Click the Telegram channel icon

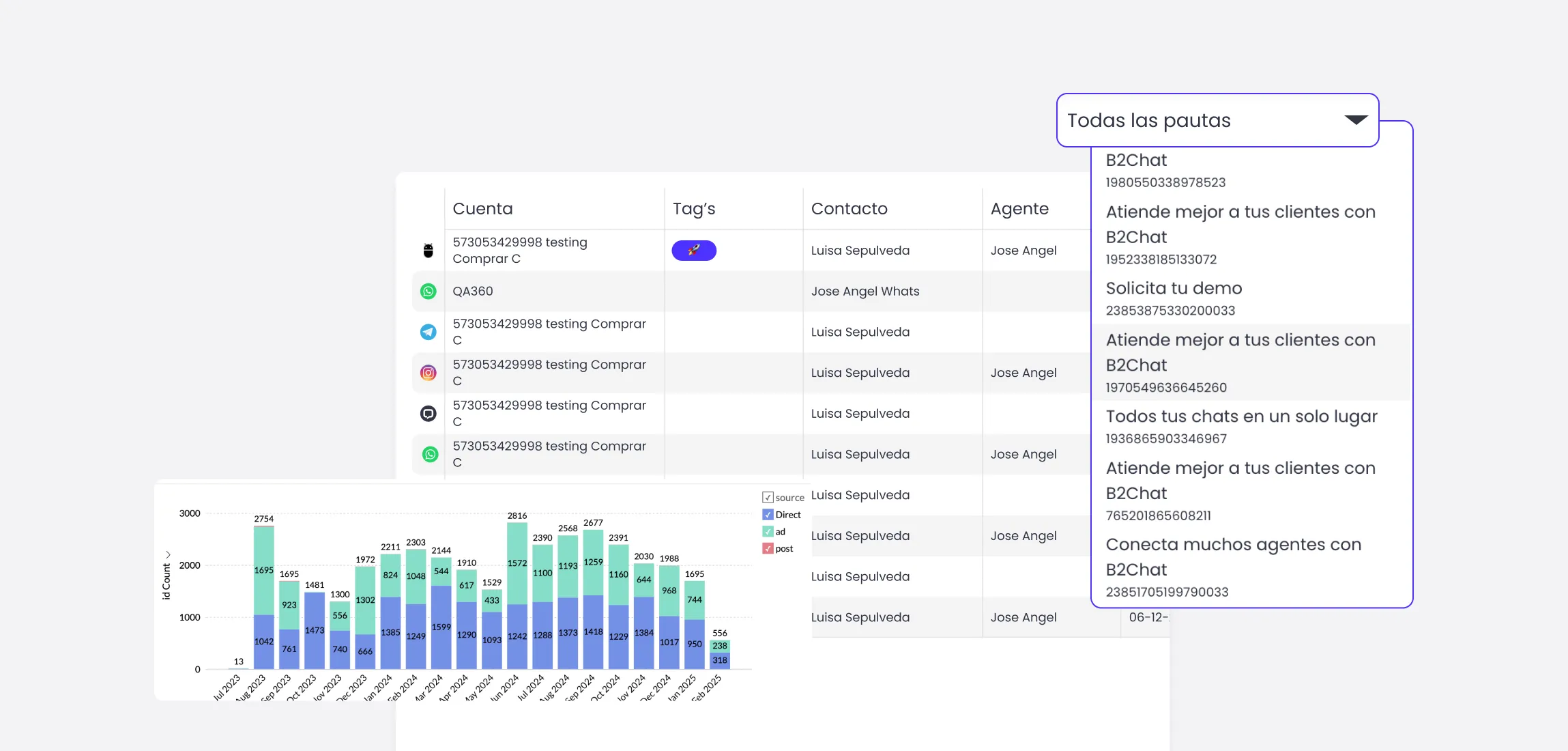pyautogui.click(x=428, y=332)
